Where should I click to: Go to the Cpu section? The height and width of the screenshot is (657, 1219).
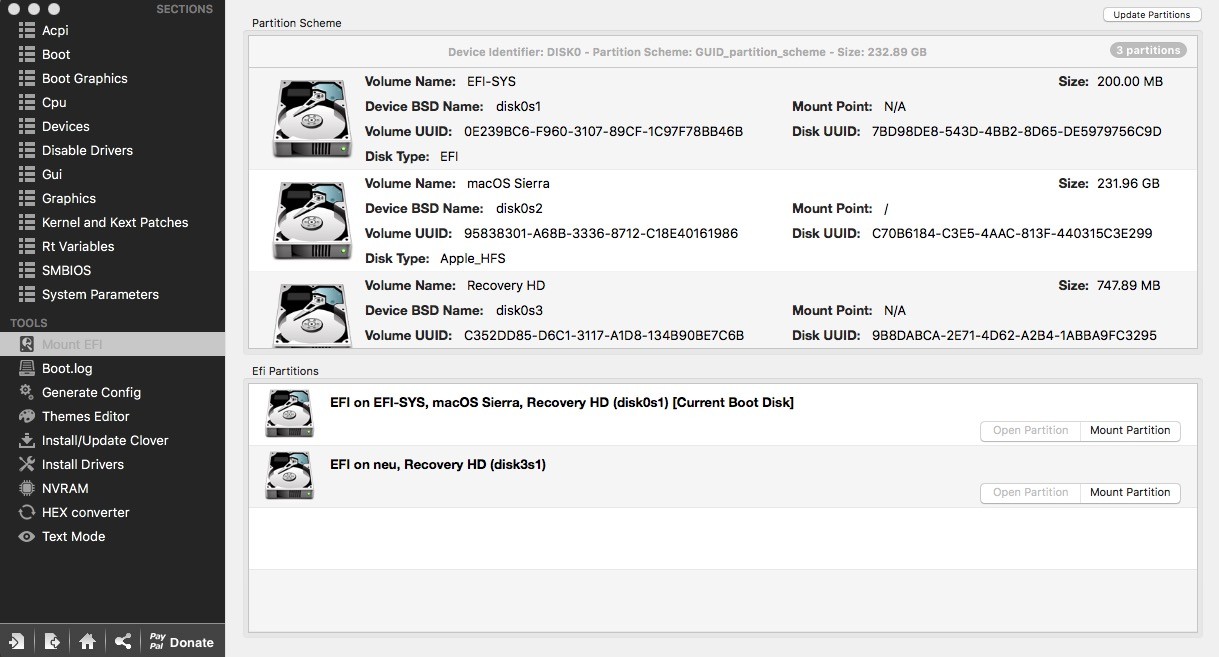[112, 102]
